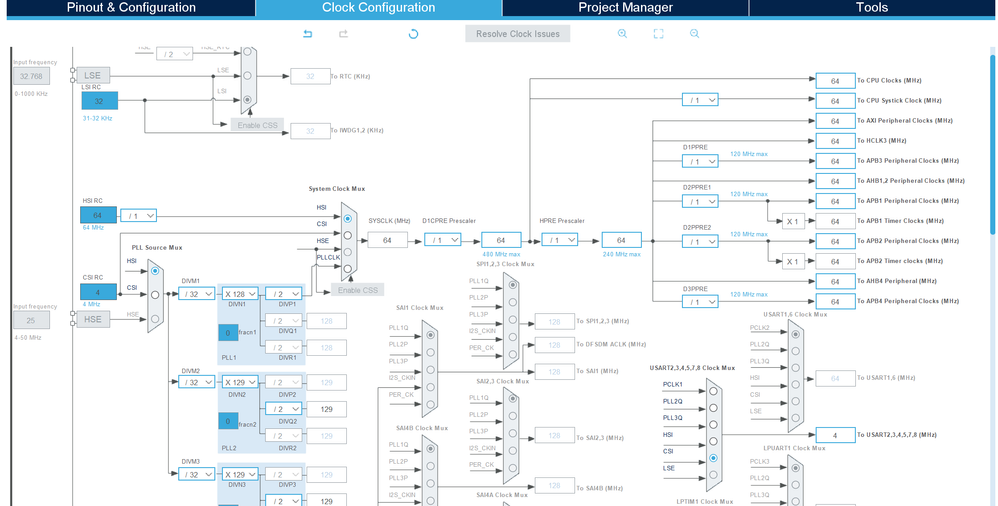Click fracn1 value box
This screenshot has height=506, width=998.
point(228,333)
